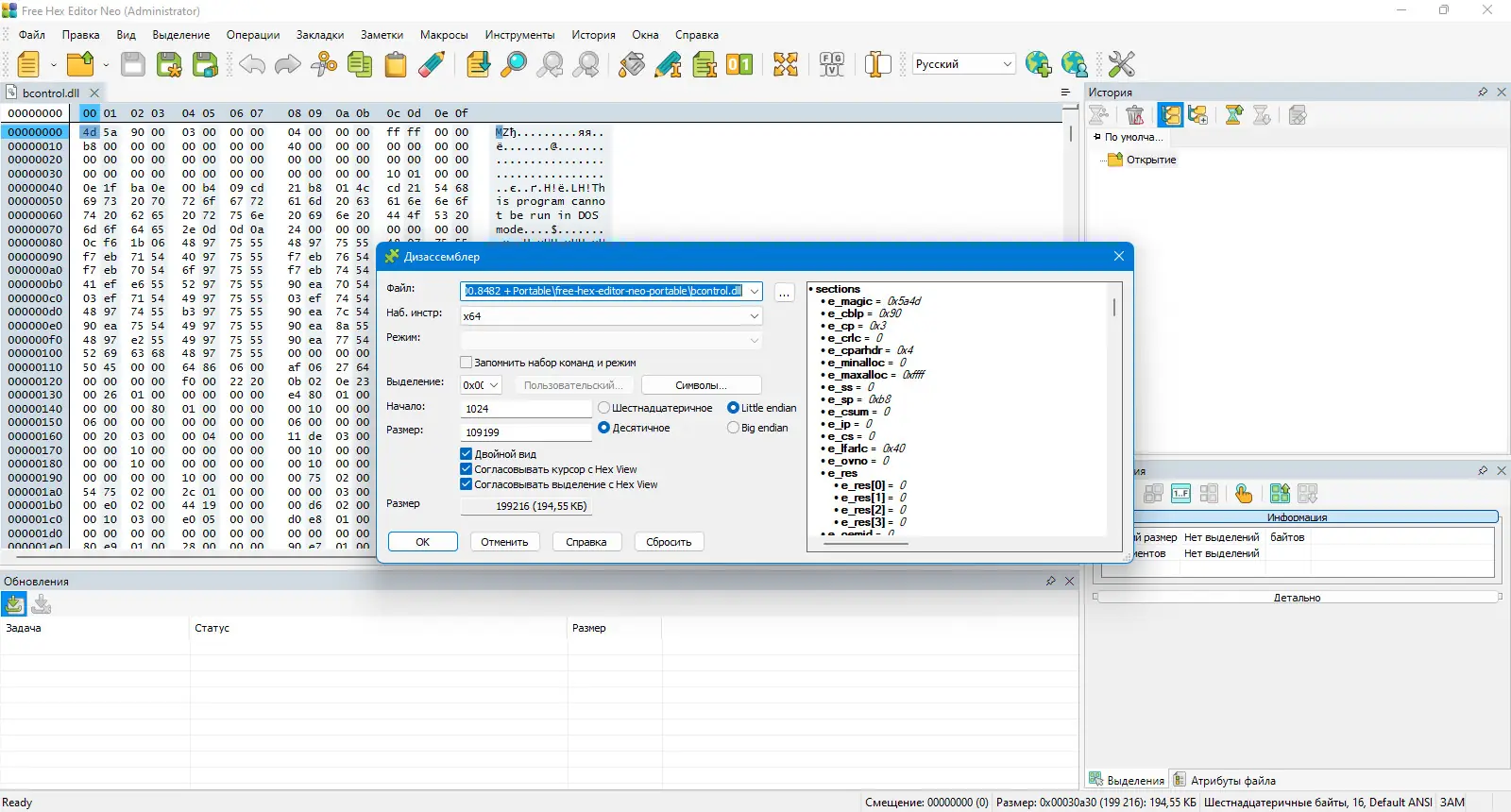The height and width of the screenshot is (812, 1511).
Task: Click the Find magnifier icon in toolbar
Action: click(514, 64)
